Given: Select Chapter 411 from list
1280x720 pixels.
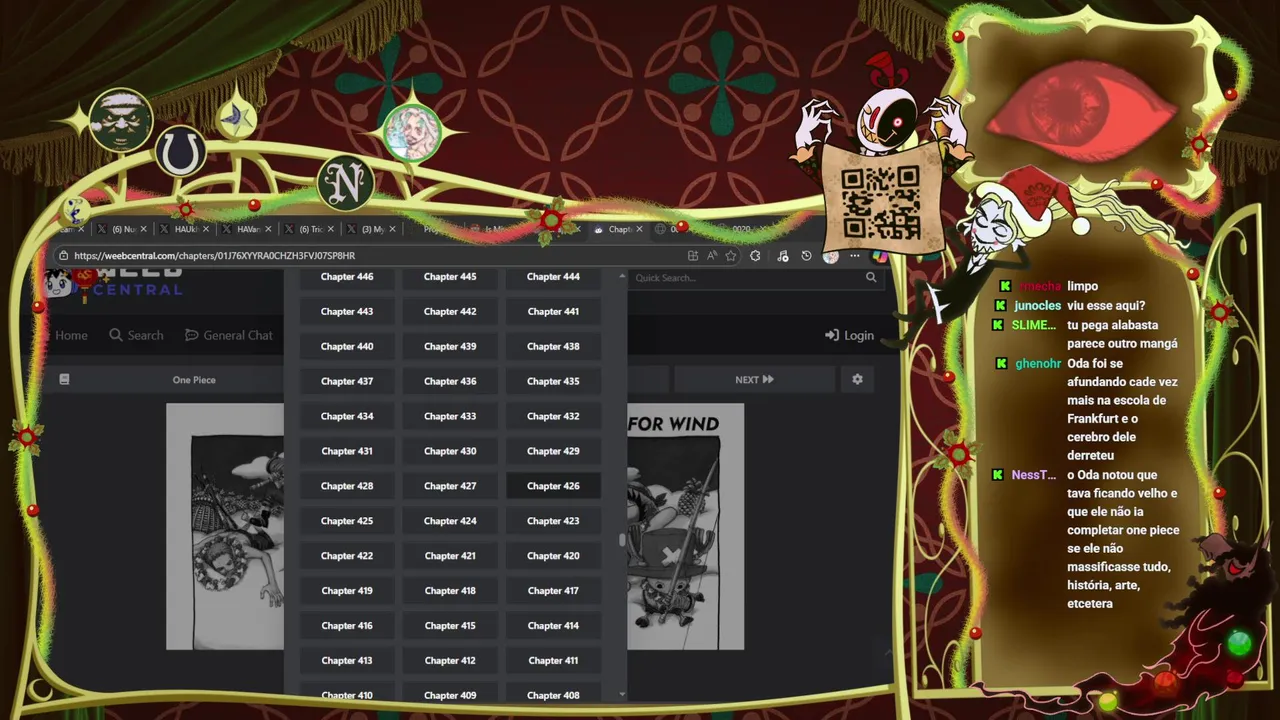Looking at the screenshot, I should 553,661.
